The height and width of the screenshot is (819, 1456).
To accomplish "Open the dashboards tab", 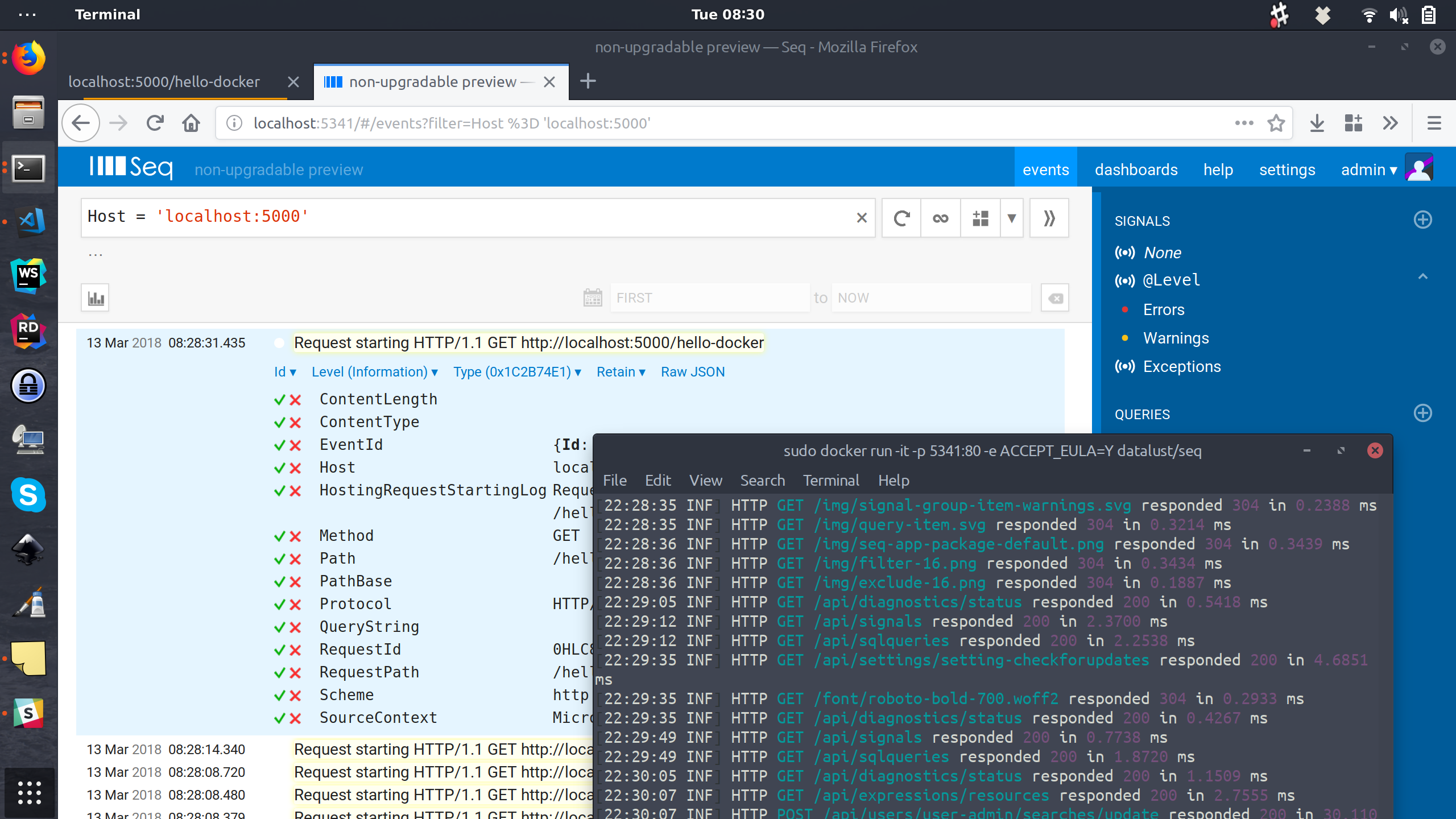I will 1136,169.
